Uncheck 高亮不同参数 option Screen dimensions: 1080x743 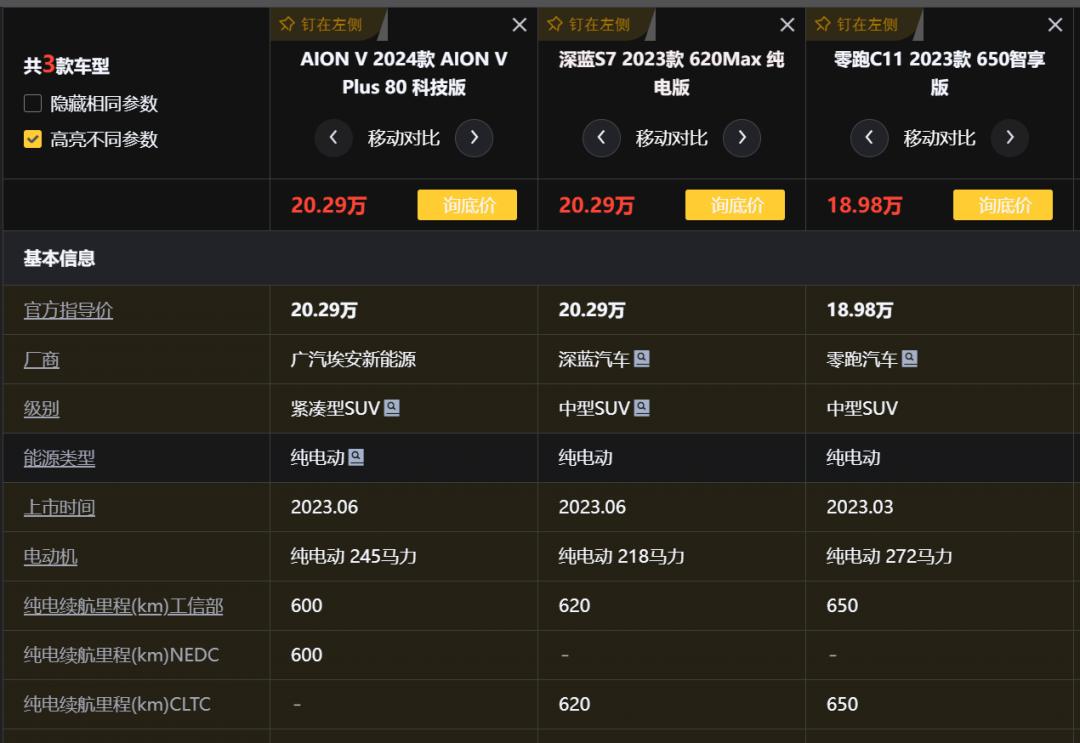pos(33,140)
